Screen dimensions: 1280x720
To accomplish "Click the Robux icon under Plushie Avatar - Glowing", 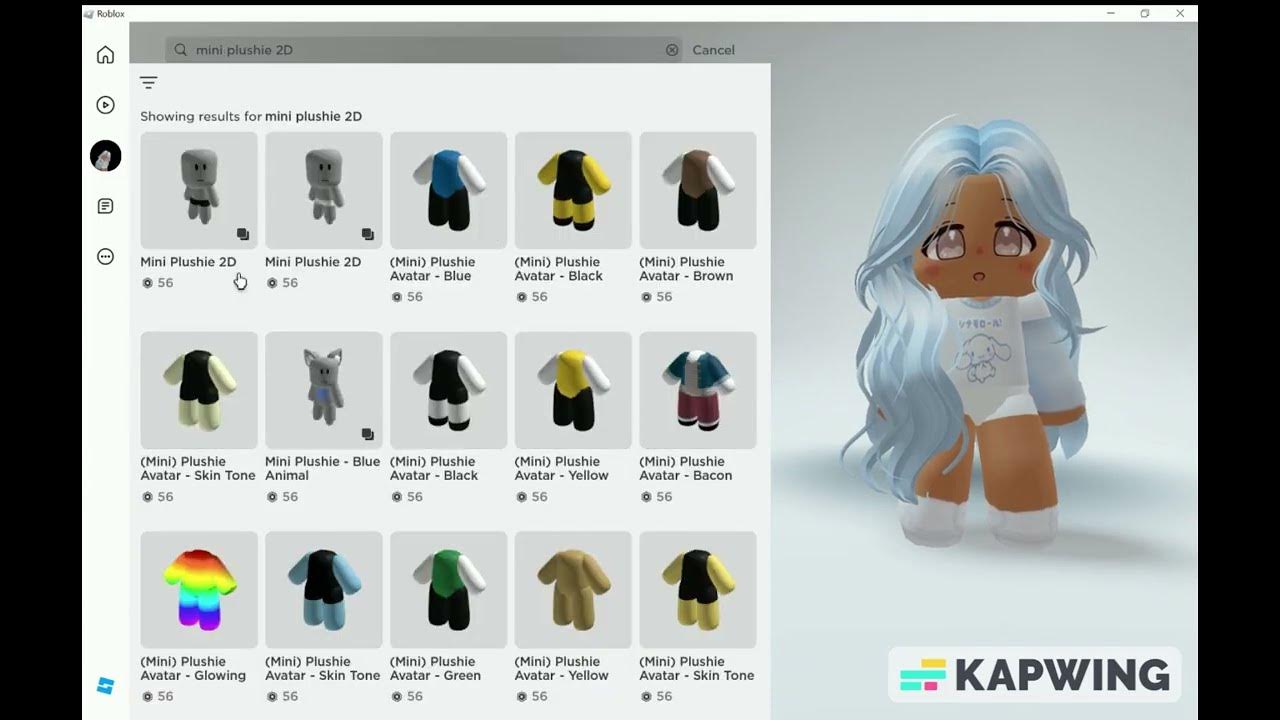I will pos(147,696).
